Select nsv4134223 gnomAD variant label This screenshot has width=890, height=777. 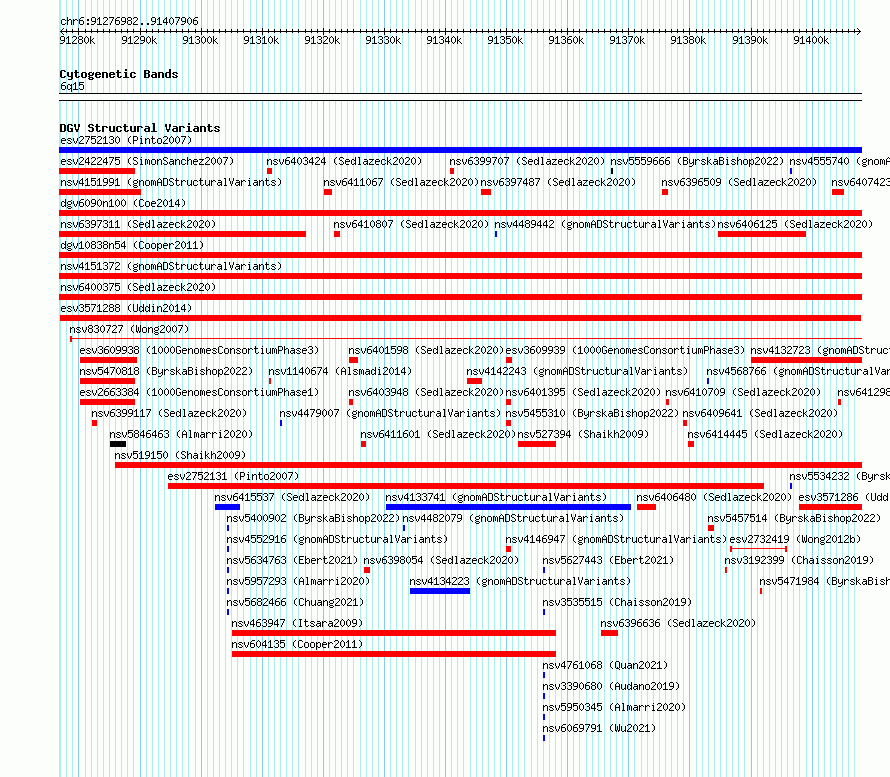click(520, 581)
